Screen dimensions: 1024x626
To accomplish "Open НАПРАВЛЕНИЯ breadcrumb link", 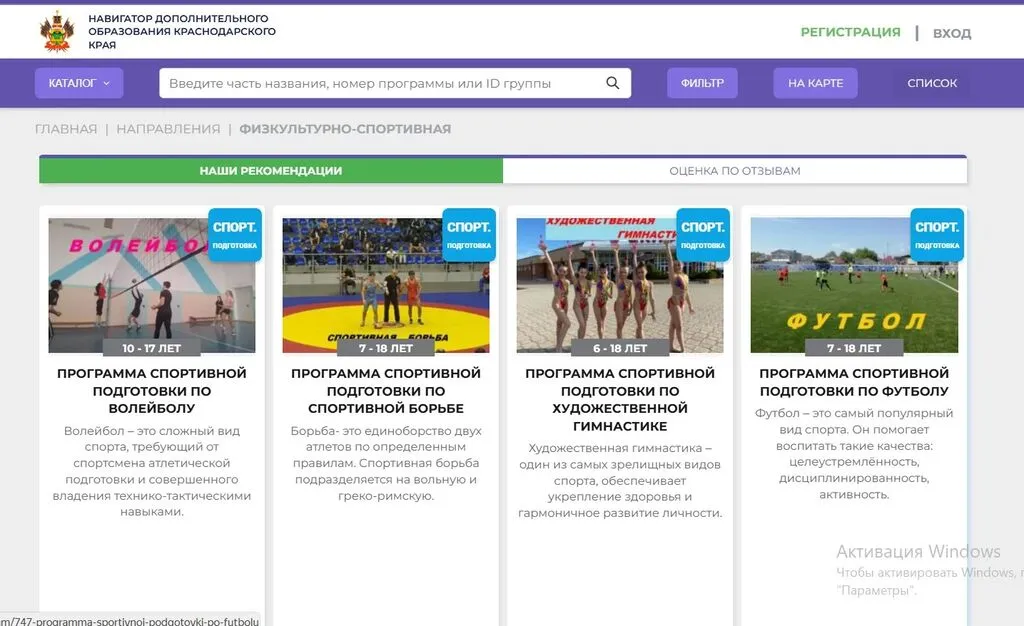I will click(x=168, y=129).
